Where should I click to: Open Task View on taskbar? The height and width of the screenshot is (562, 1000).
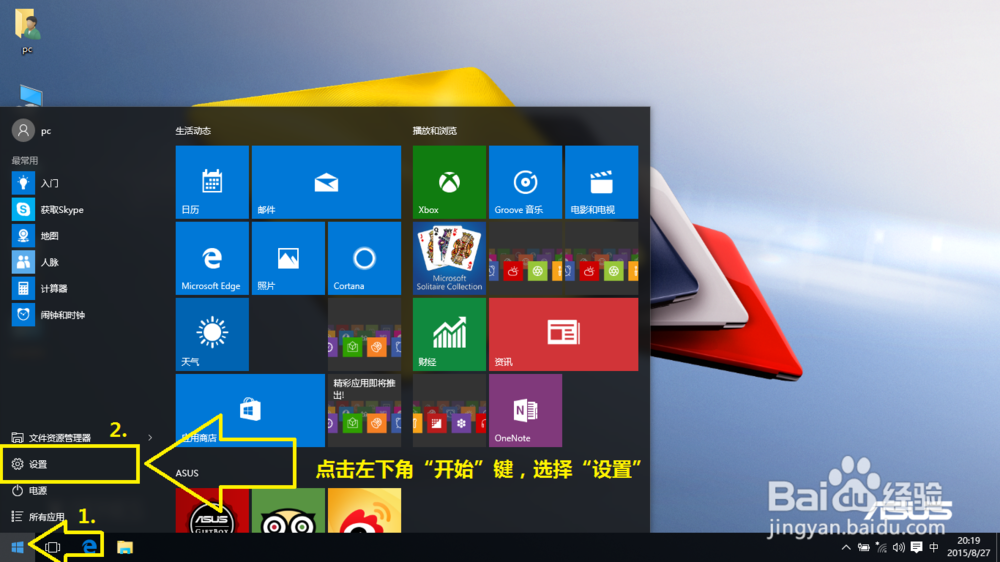click(53, 547)
